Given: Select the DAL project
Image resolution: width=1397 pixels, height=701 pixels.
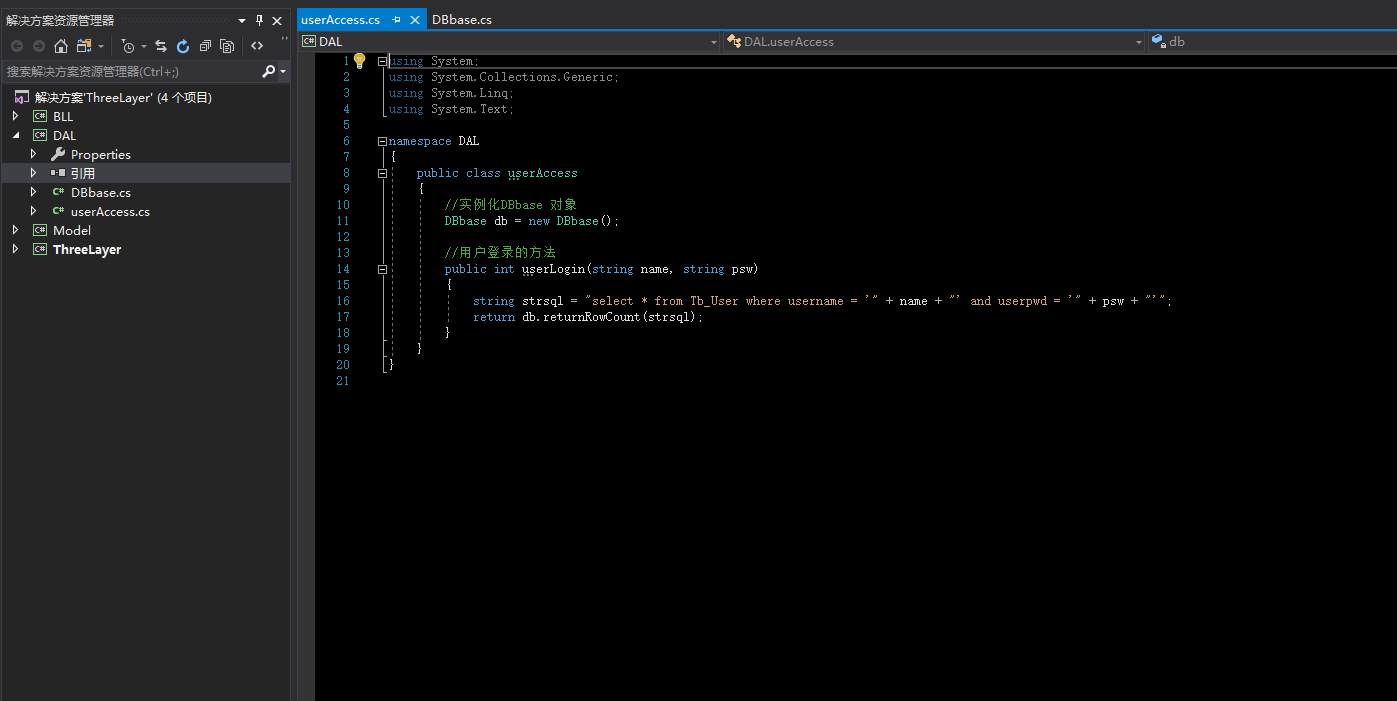Looking at the screenshot, I should tap(64, 136).
